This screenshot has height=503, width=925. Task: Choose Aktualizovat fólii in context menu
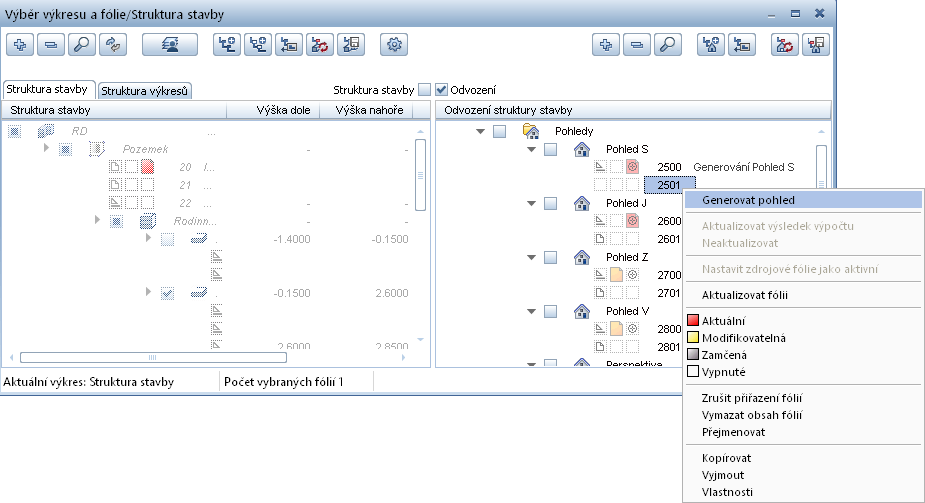click(x=803, y=295)
